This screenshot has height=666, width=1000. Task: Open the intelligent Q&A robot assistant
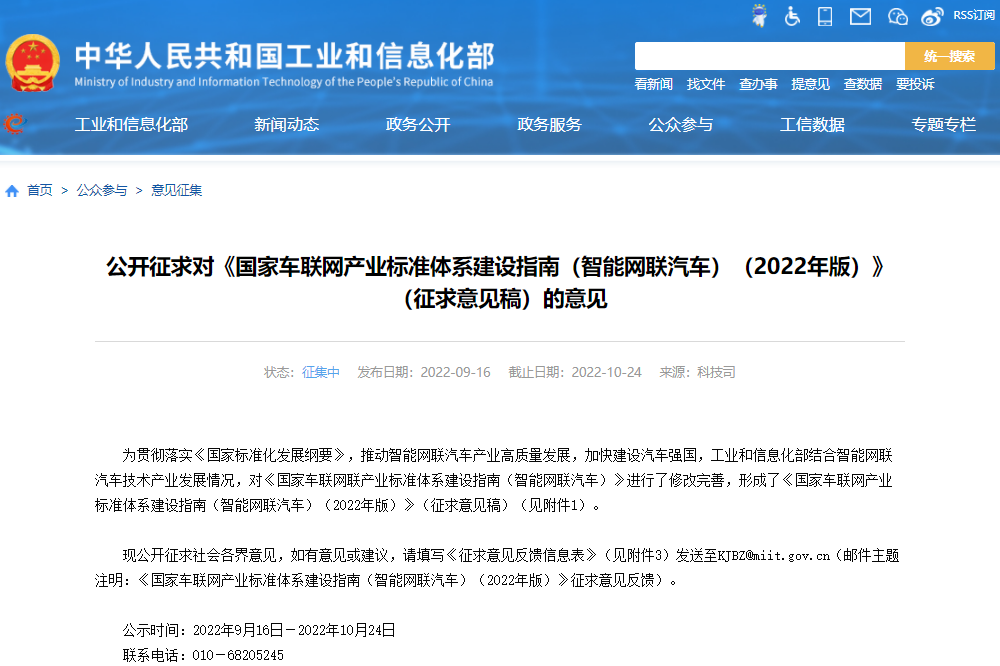[x=760, y=16]
